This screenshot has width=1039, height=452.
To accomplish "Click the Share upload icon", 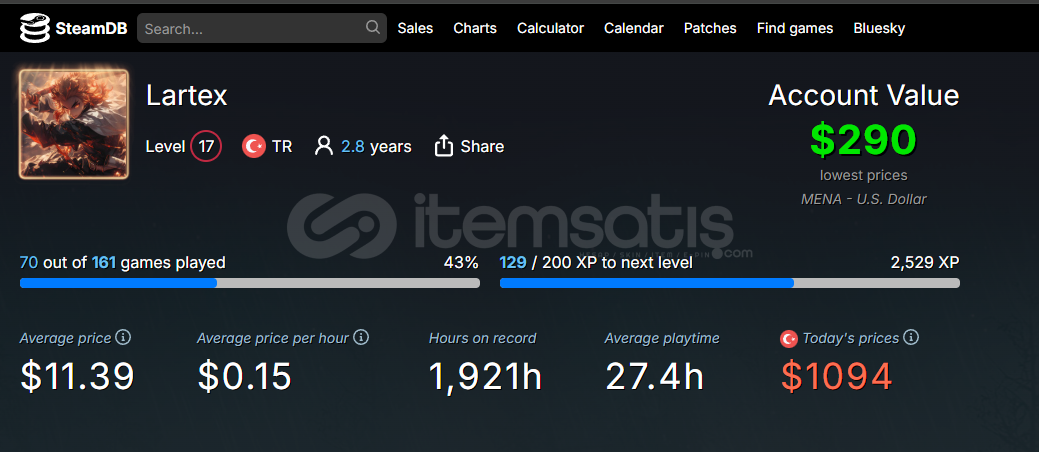I will 443,146.
